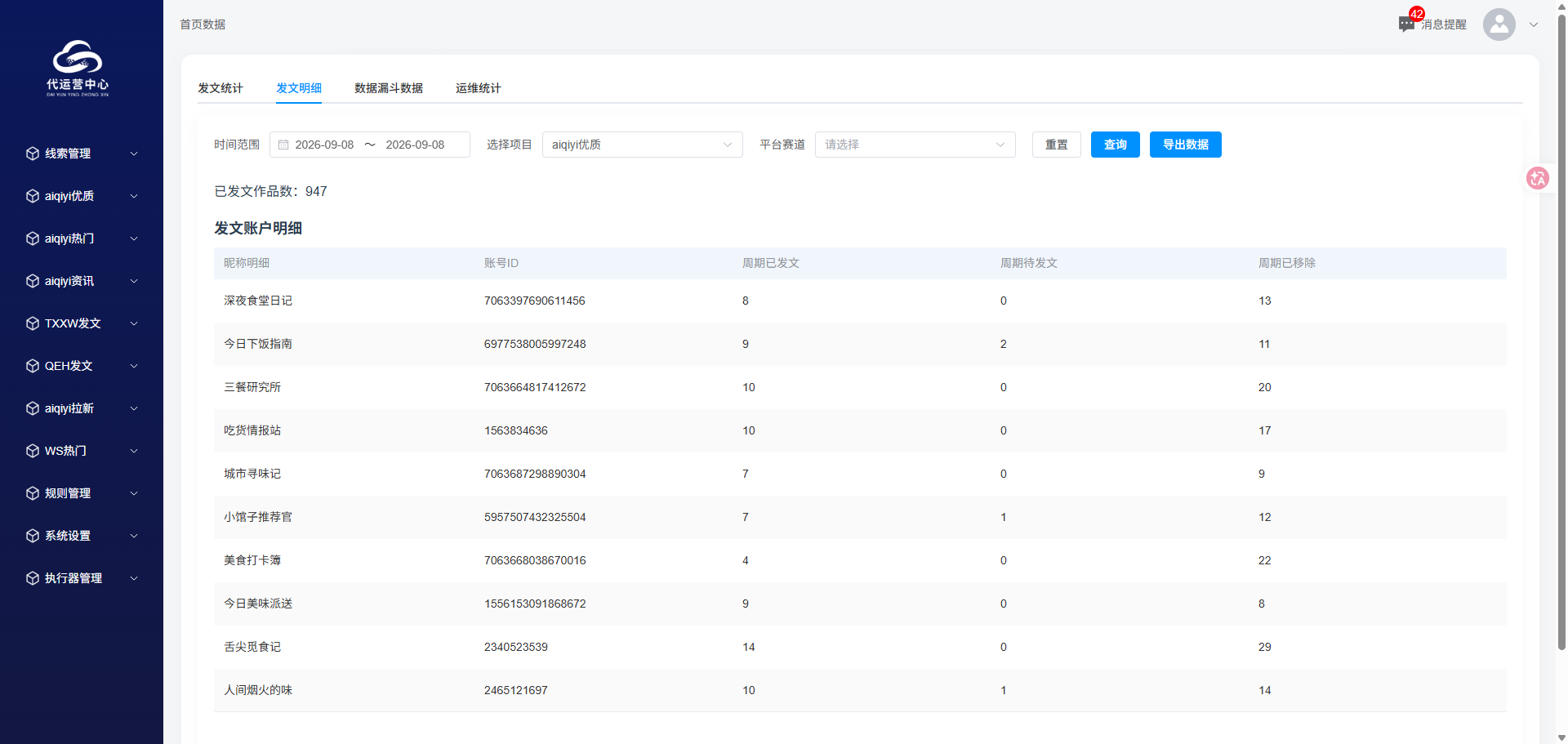Click the 查询 button
Image resolution: width=1568 pixels, height=744 pixels.
click(x=1116, y=145)
